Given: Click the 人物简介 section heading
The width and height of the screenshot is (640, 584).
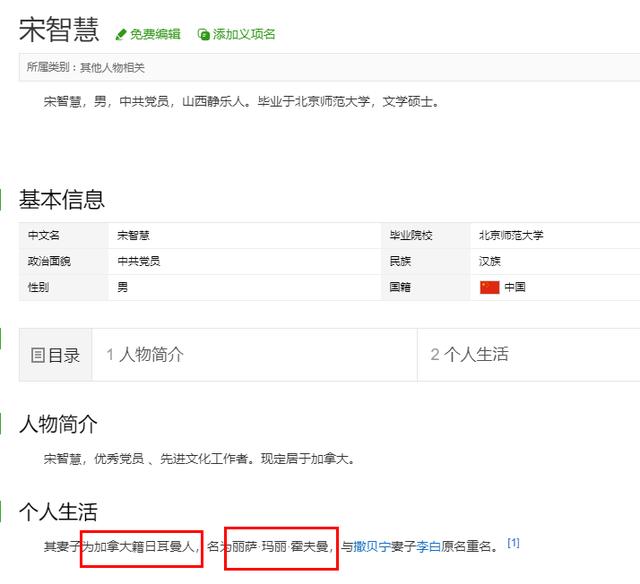Looking at the screenshot, I should pyautogui.click(x=58, y=424).
